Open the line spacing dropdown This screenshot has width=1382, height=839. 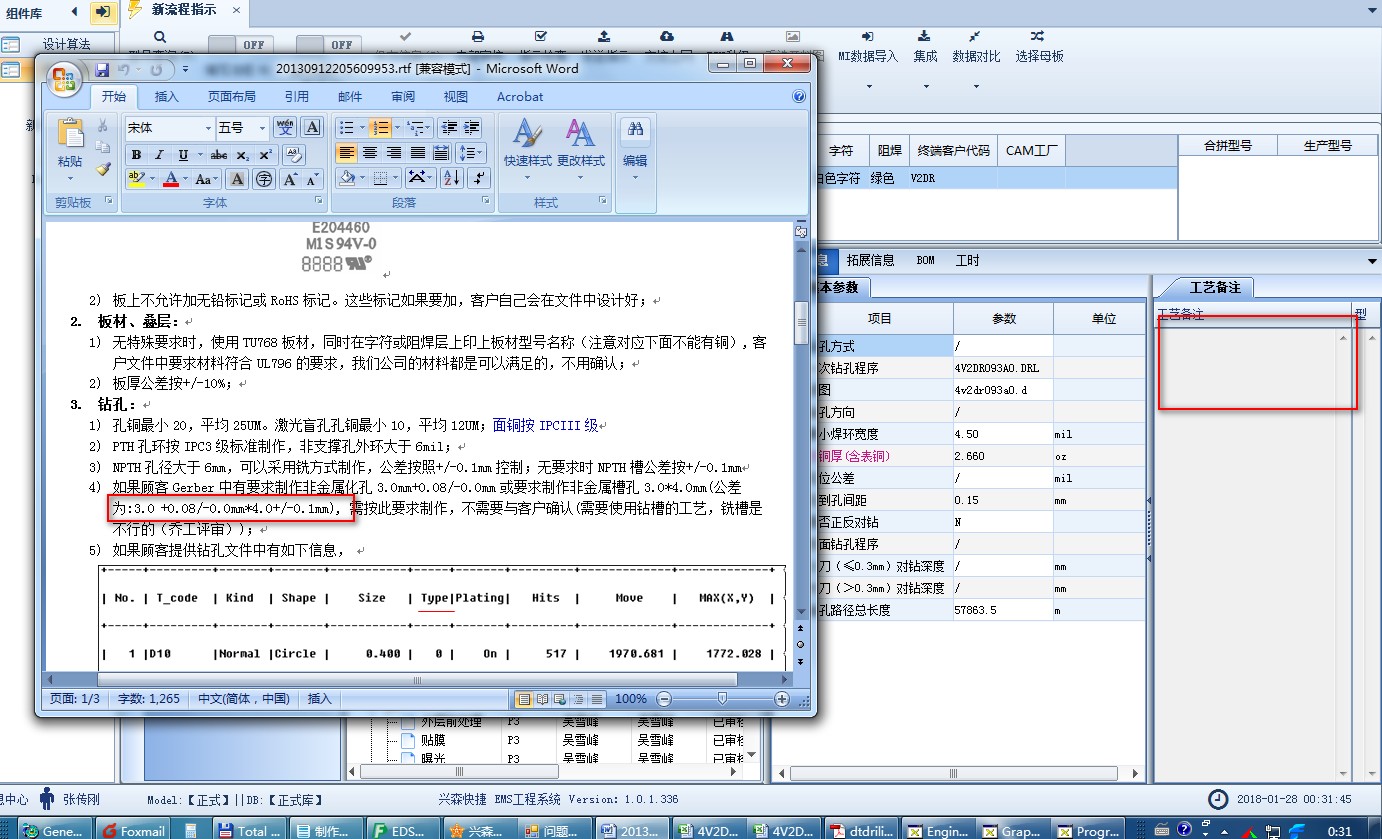[x=470, y=153]
